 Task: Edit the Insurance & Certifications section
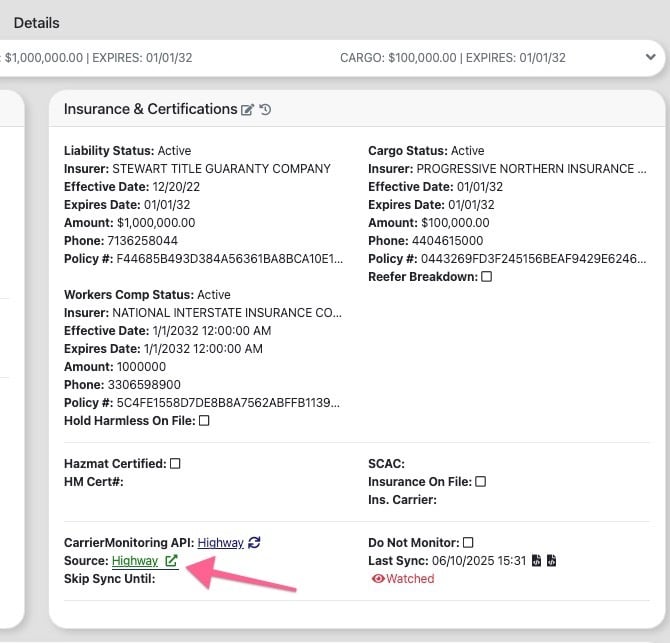click(x=247, y=110)
